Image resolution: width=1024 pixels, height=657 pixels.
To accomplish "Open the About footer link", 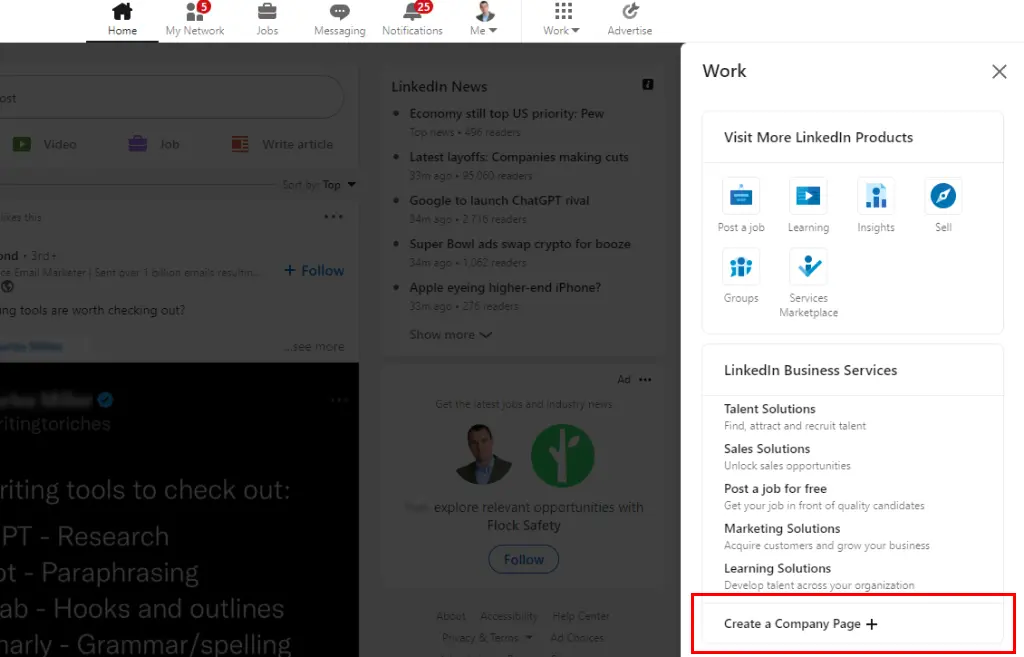I will click(451, 616).
